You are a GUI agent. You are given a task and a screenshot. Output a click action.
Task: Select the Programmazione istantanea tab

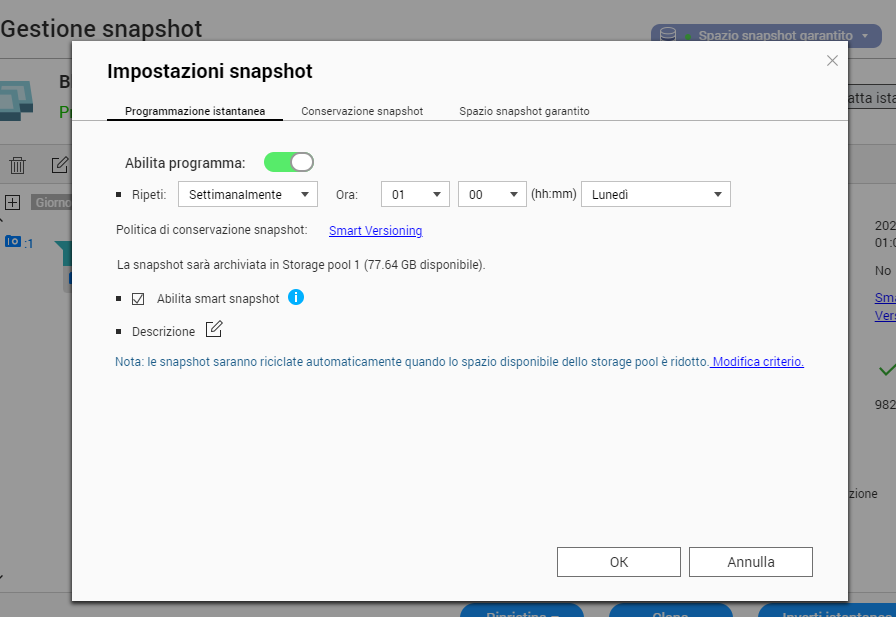pyautogui.click(x=195, y=111)
